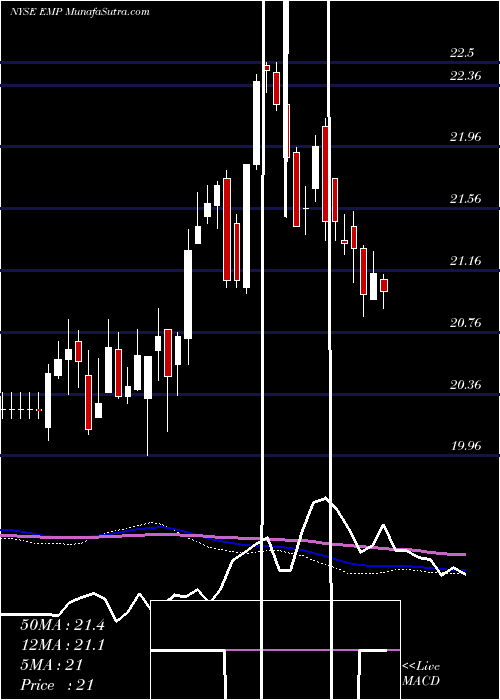The width and height of the screenshot is (500, 700).
Task: Click the 20.36 price level label
Action: 466,385
